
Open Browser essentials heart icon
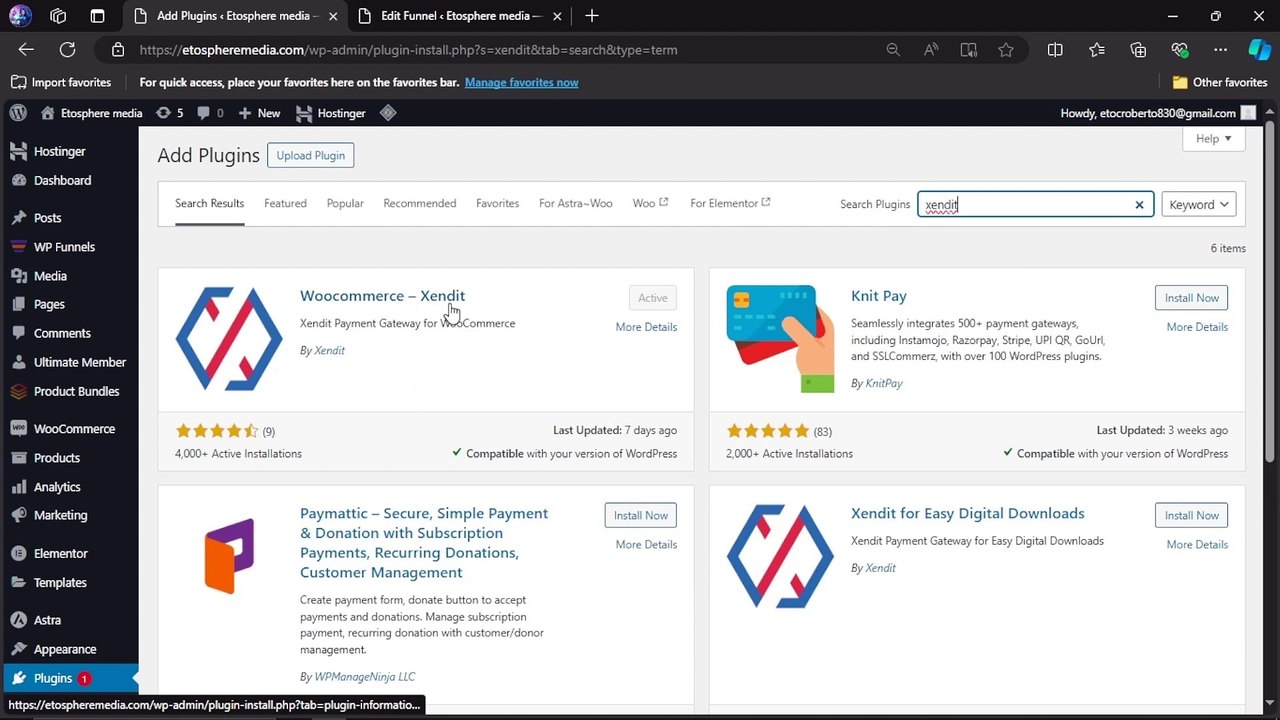[1179, 50]
